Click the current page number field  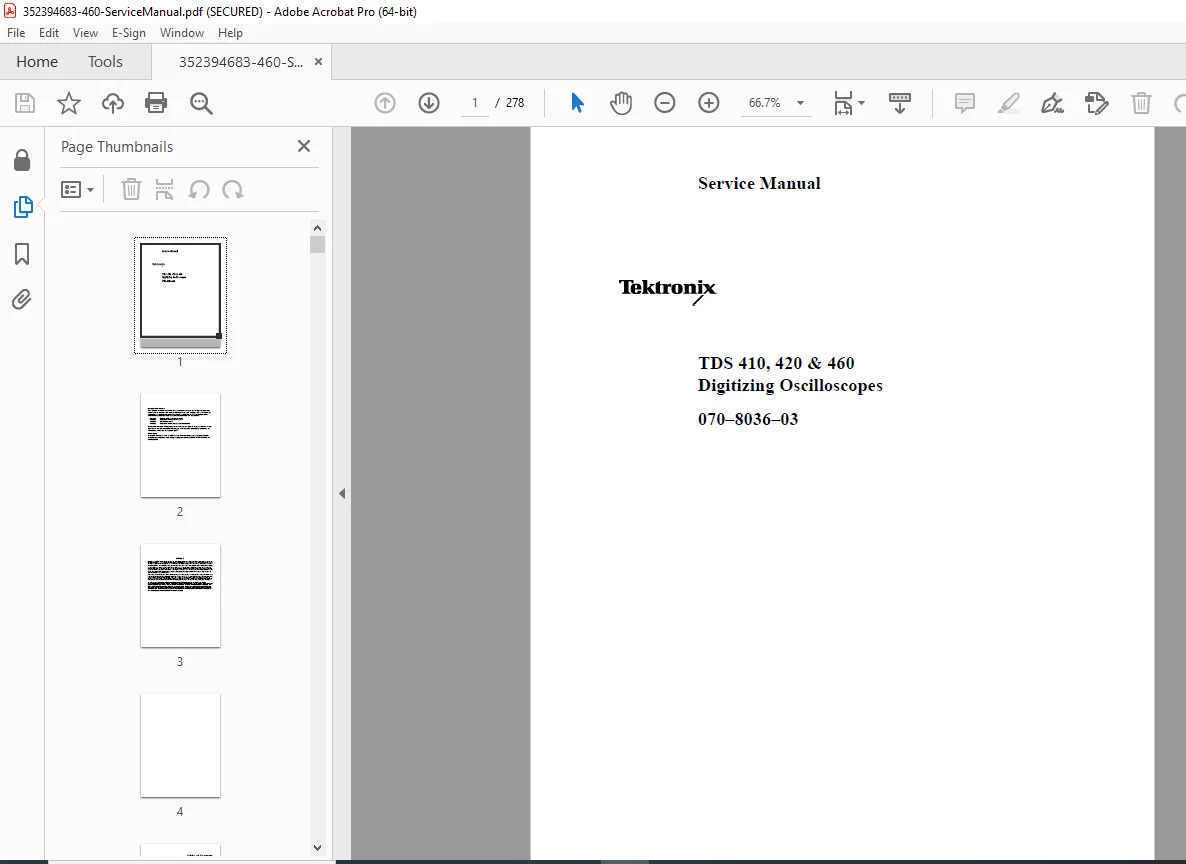click(x=475, y=103)
